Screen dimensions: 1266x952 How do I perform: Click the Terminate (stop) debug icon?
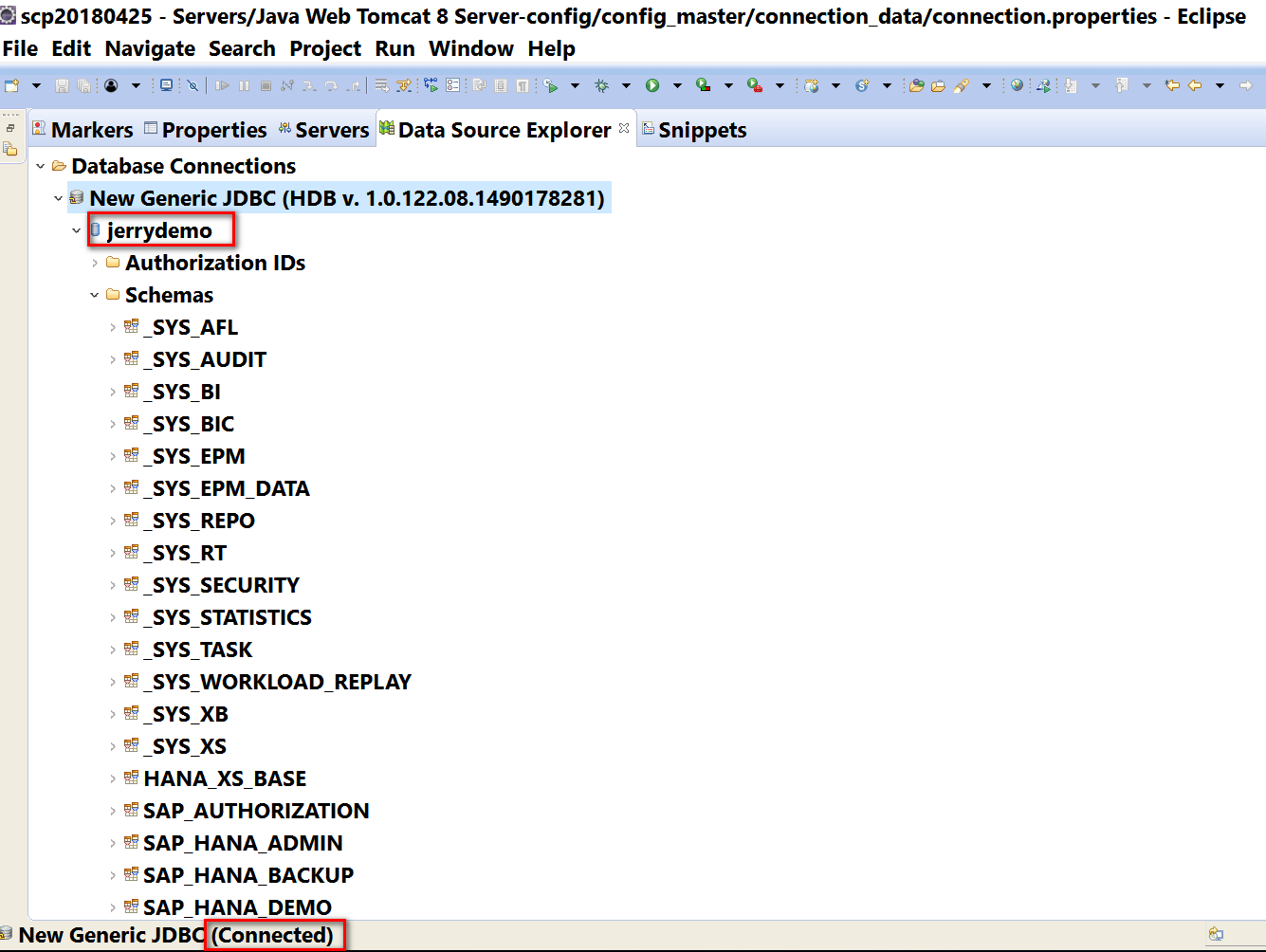click(266, 85)
